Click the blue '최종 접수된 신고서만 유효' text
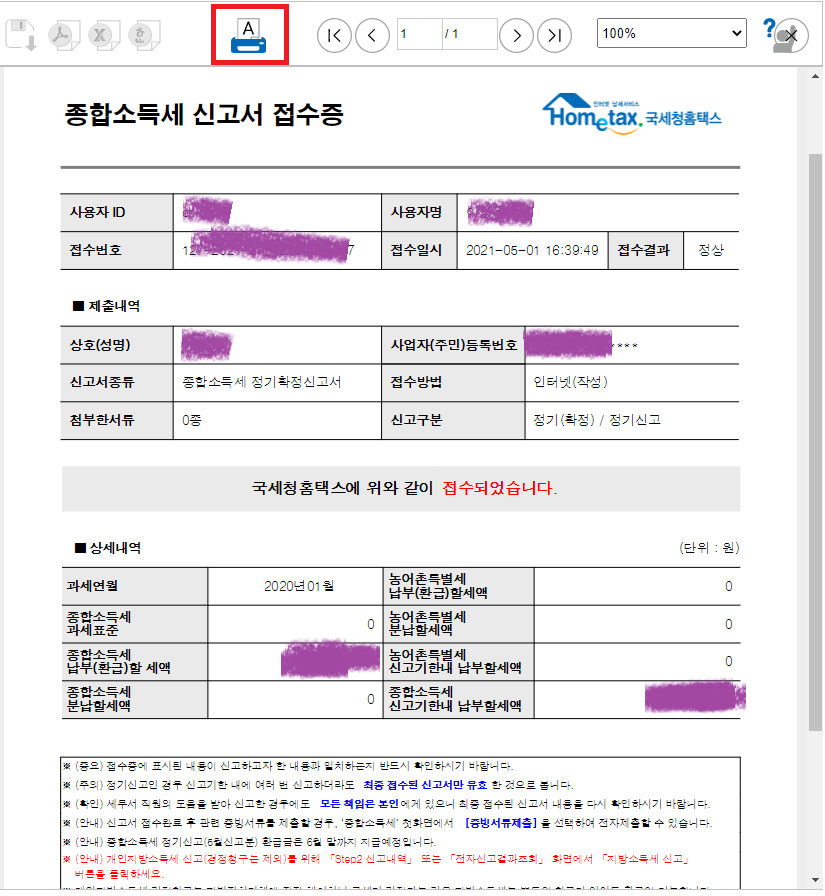This screenshot has height=896, width=825. click(425, 786)
